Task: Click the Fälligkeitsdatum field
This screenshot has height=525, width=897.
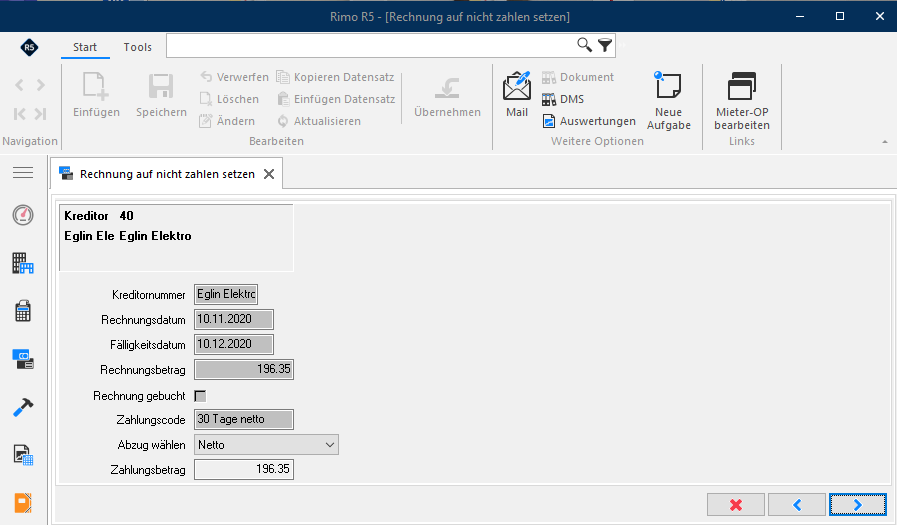Action: tap(234, 344)
